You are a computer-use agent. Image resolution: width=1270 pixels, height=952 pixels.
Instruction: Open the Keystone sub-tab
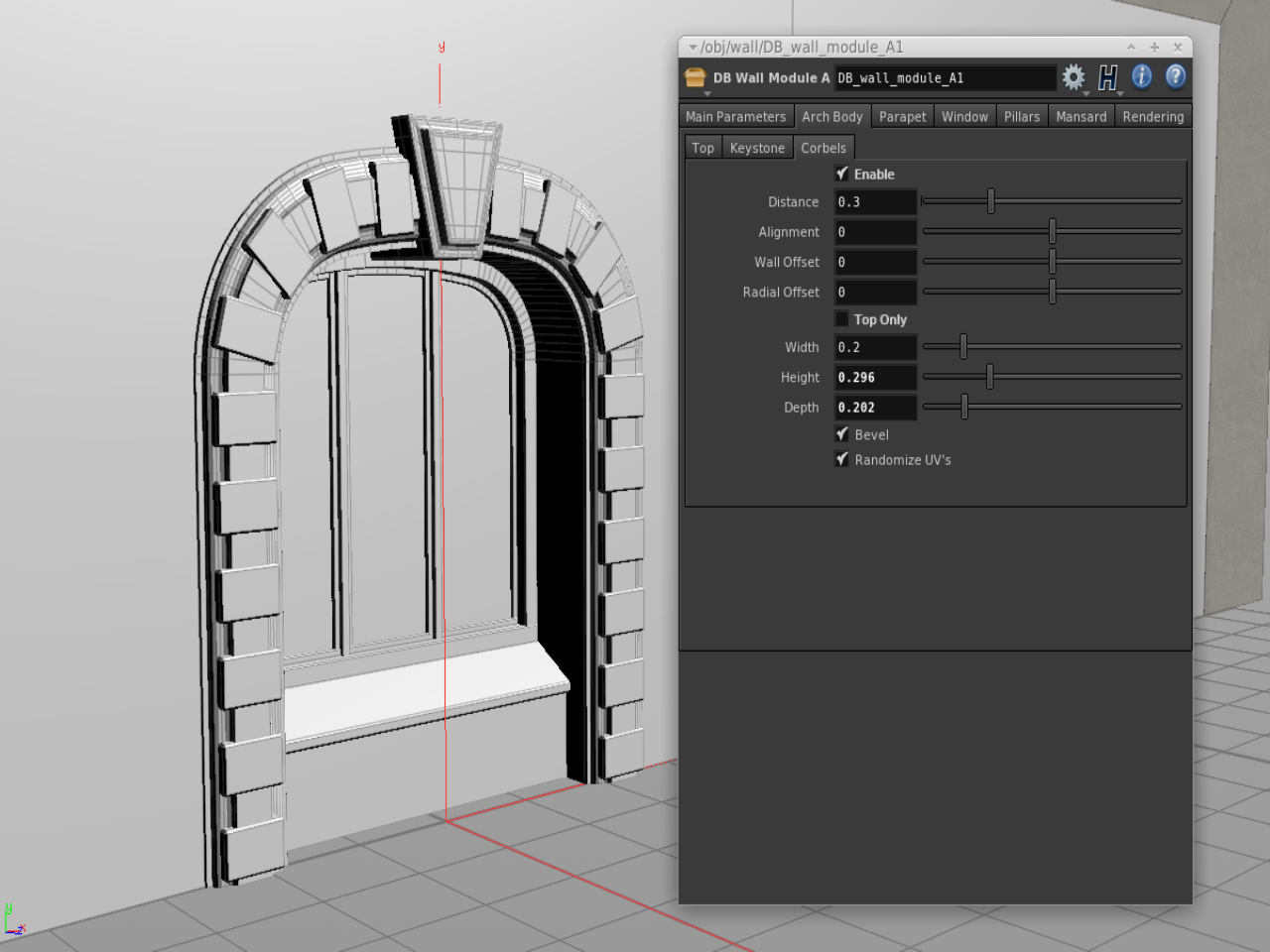pyautogui.click(x=757, y=148)
